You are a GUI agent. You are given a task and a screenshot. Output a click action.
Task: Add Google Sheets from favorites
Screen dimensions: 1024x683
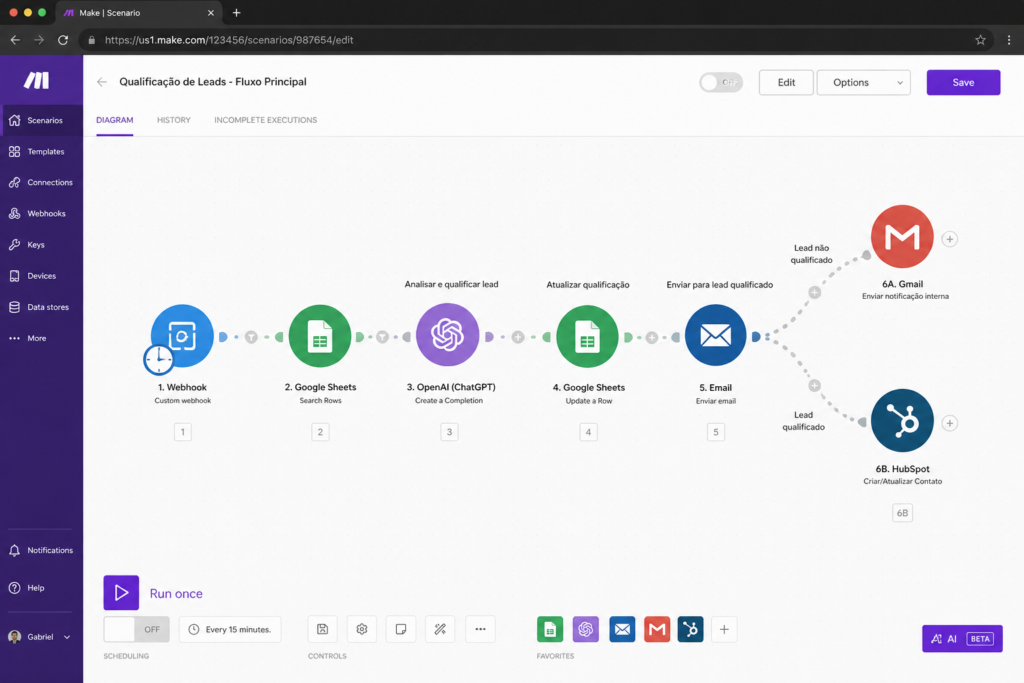tap(550, 629)
